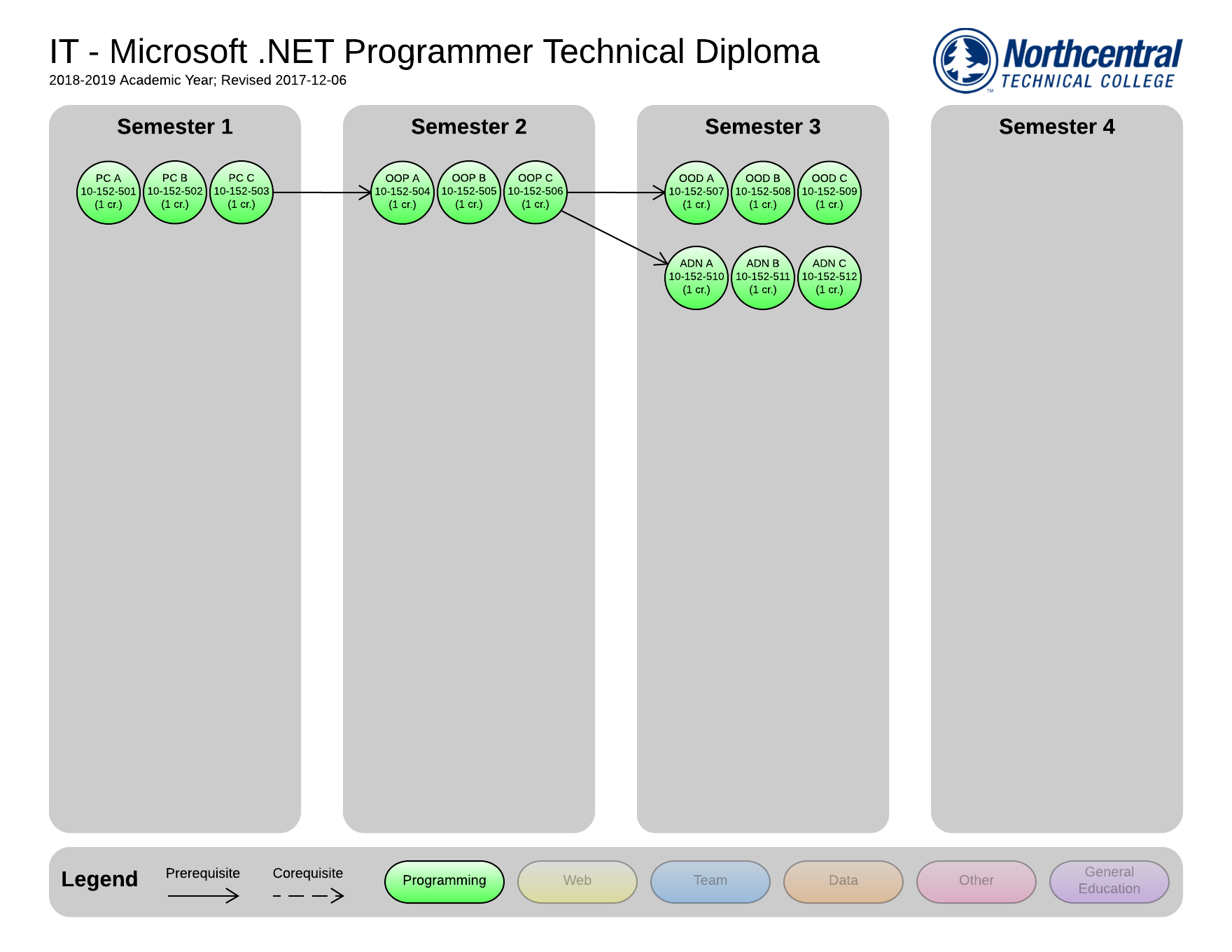Viewport: 1232px width, 952px height.
Task: Click the PC C 10-152-503 course node
Action: click(x=241, y=192)
